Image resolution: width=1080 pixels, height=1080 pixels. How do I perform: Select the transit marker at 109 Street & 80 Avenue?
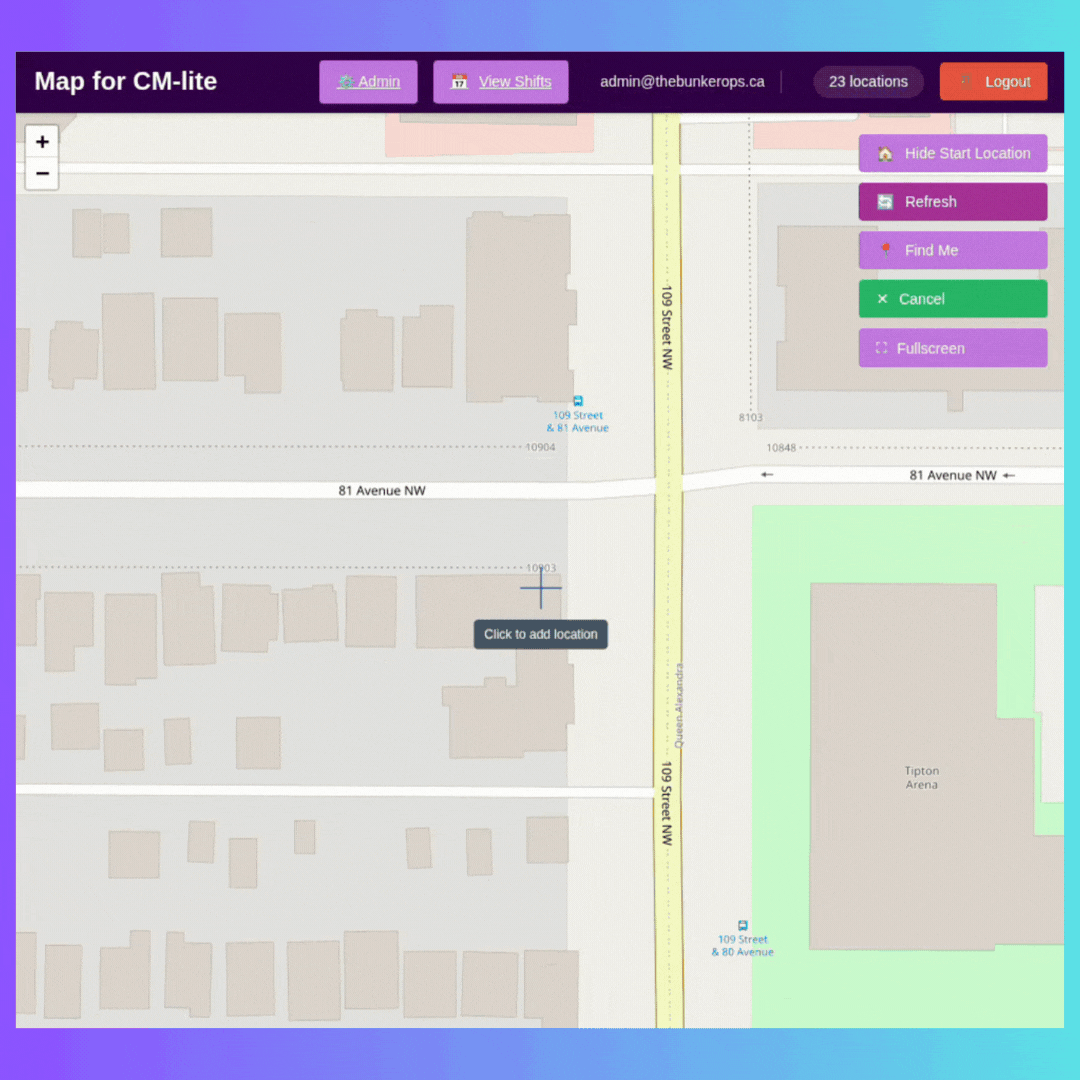(742, 925)
